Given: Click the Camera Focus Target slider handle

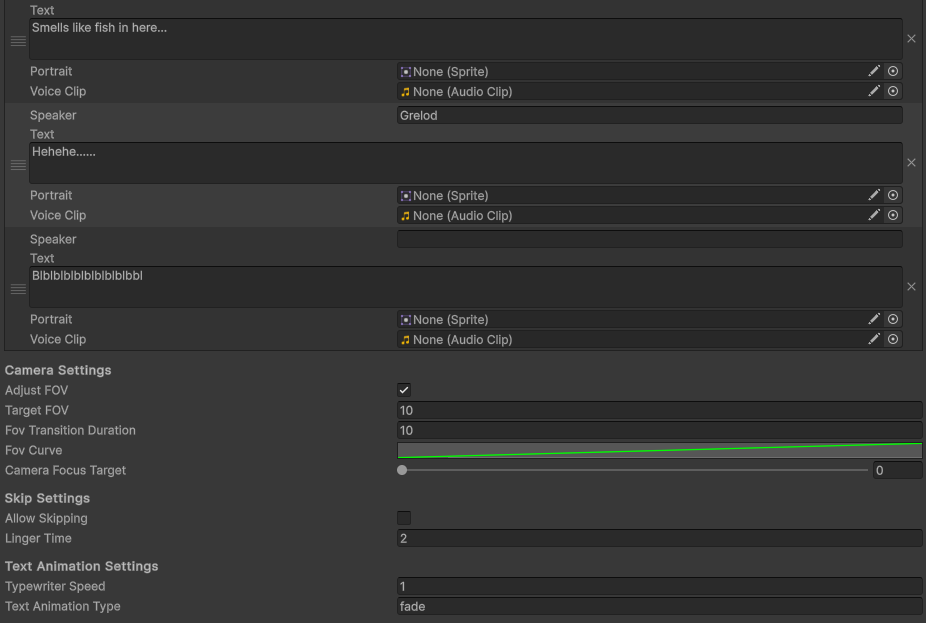Looking at the screenshot, I should pyautogui.click(x=402, y=470).
